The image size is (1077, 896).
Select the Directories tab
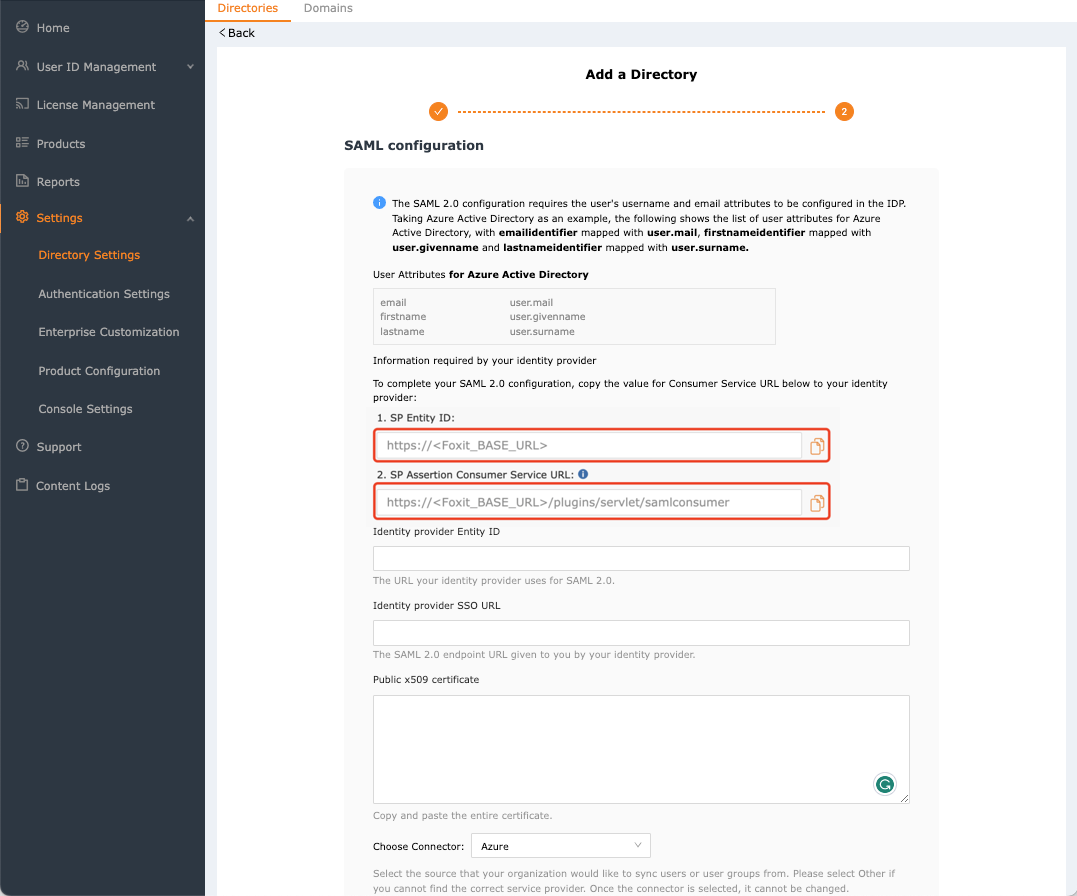[x=247, y=8]
